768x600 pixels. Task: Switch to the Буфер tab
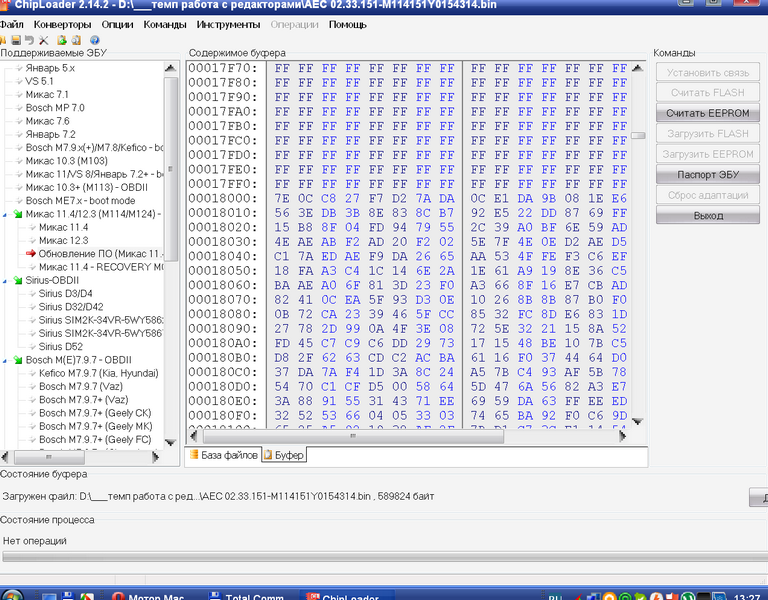point(289,455)
